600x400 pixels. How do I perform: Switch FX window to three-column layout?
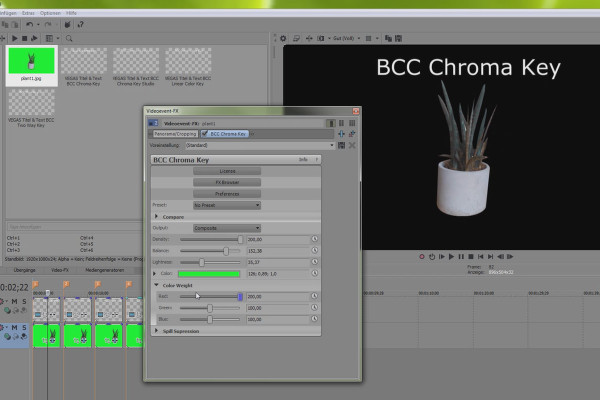(x=352, y=123)
